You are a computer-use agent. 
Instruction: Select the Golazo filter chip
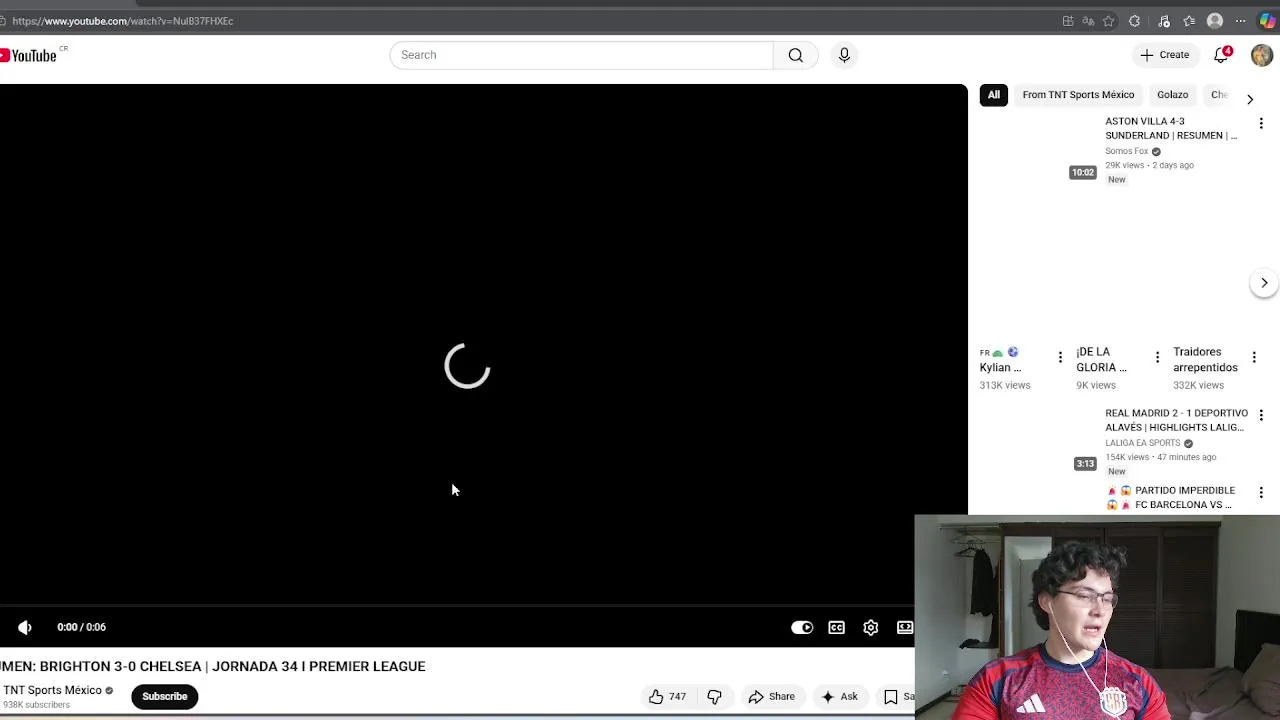coord(1173,95)
